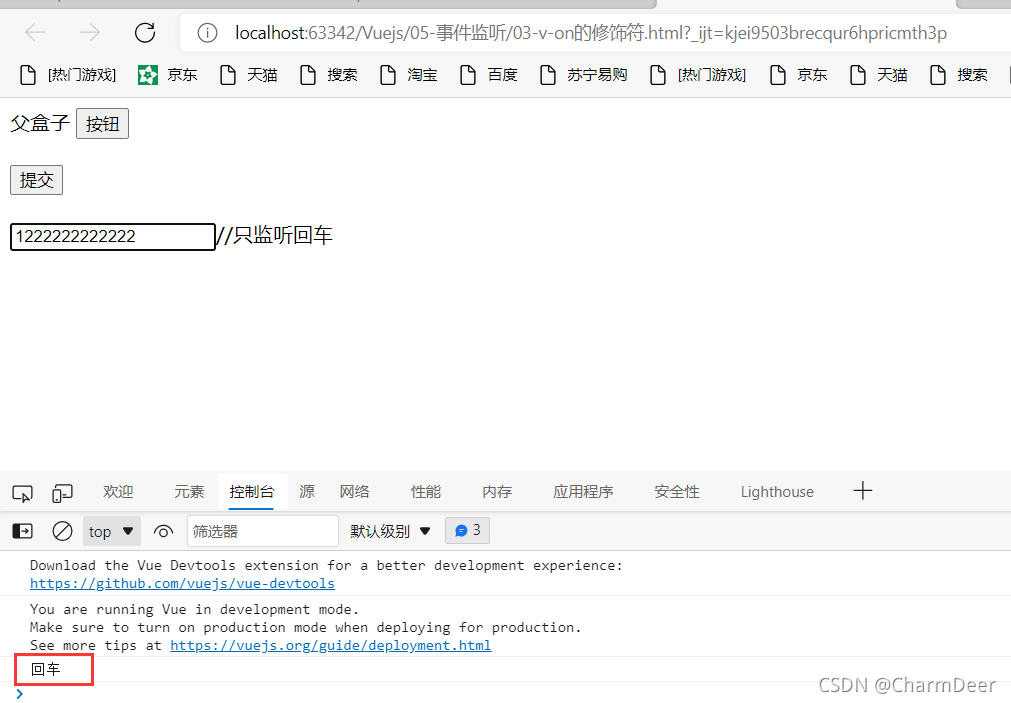Click the 提交 submit button
This screenshot has width=1011, height=703.
tap(36, 180)
